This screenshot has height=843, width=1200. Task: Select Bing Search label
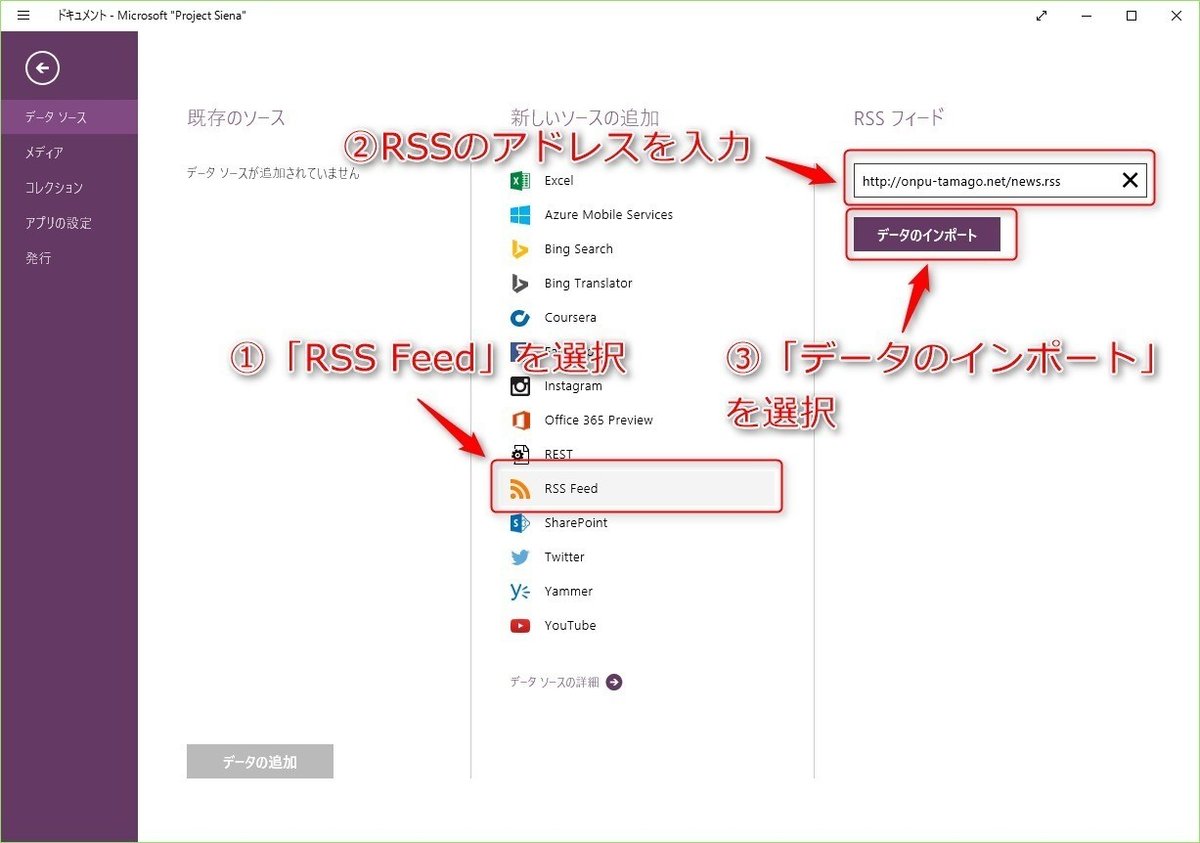(579, 249)
